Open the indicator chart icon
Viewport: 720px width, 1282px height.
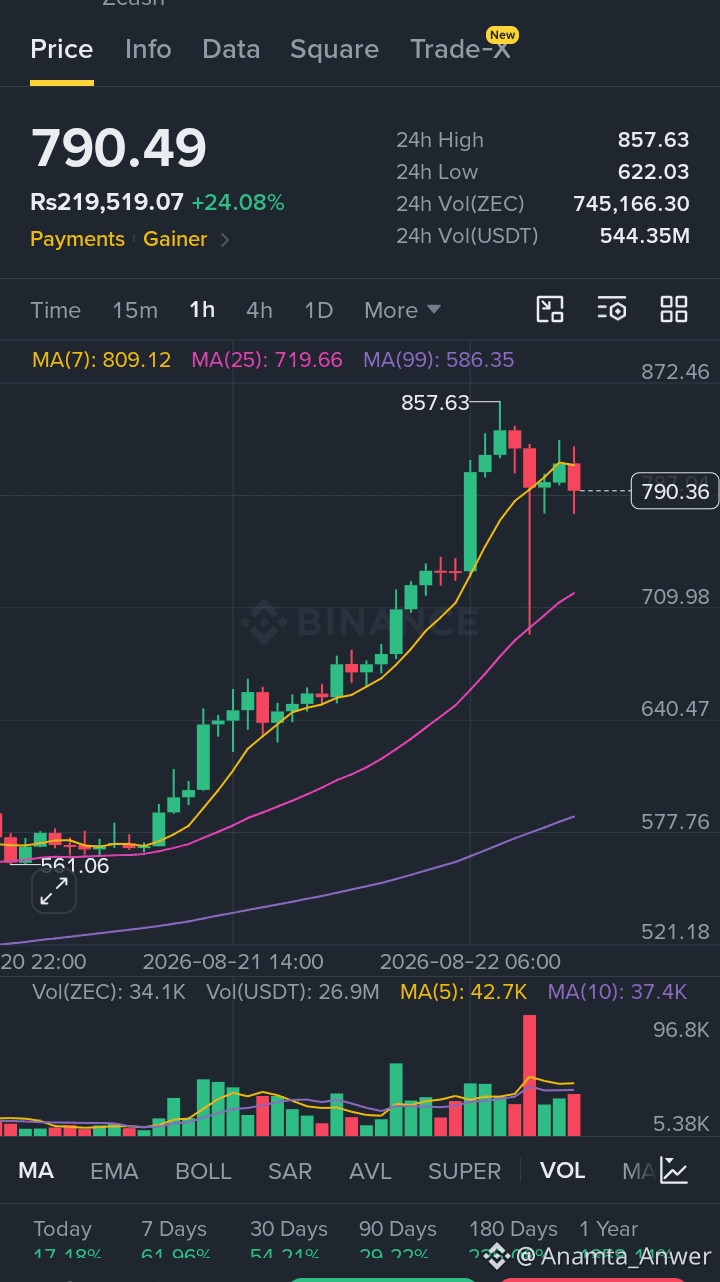(x=674, y=1170)
